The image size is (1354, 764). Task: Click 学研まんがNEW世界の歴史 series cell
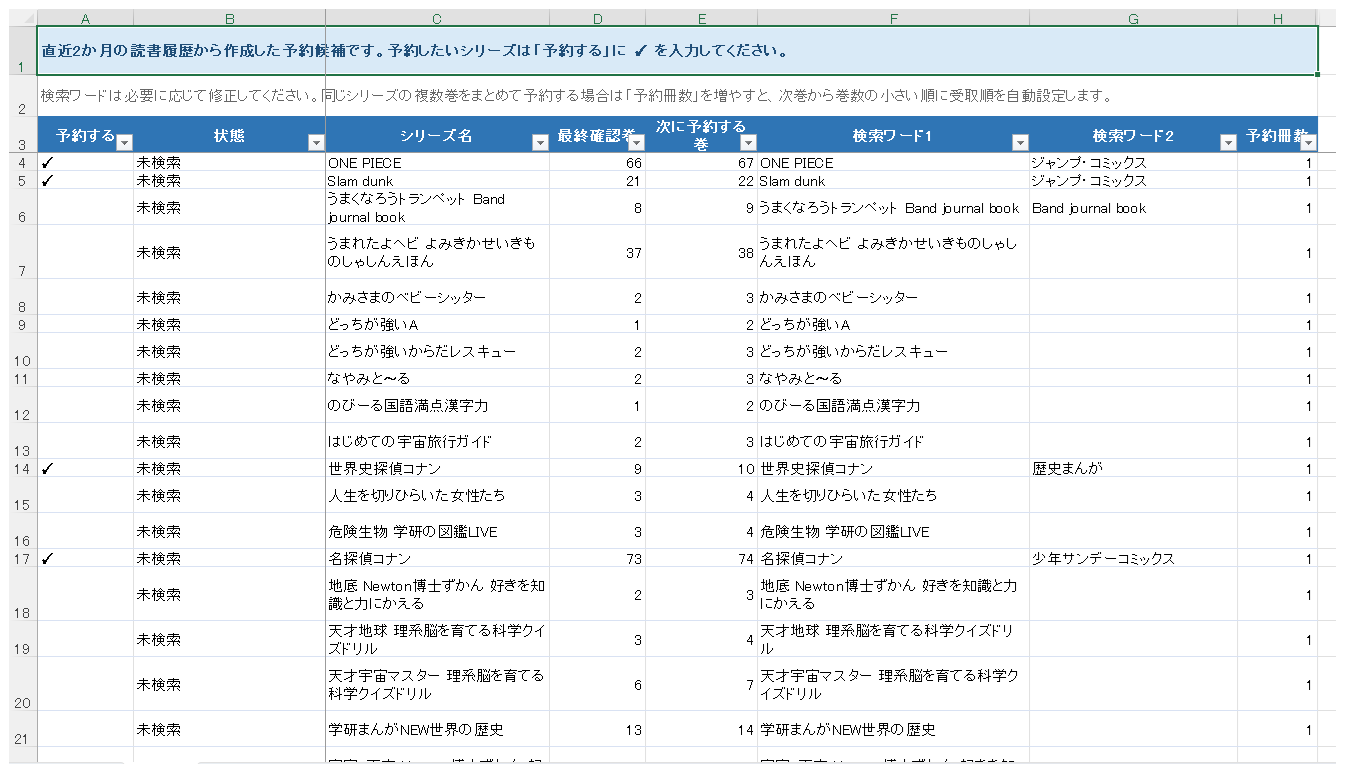(x=437, y=729)
